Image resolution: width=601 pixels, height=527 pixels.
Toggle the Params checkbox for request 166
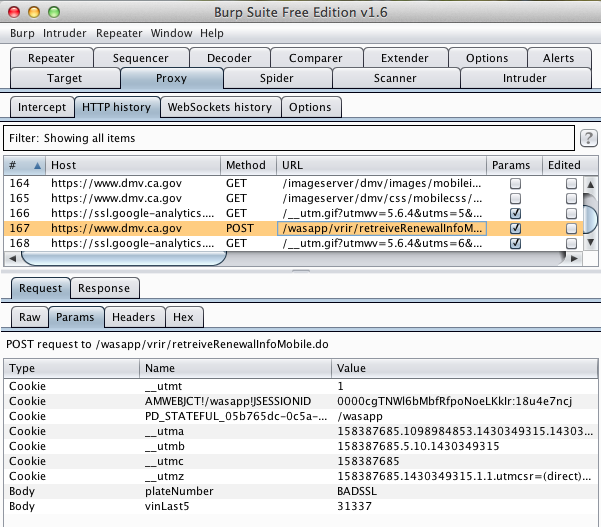[515, 213]
